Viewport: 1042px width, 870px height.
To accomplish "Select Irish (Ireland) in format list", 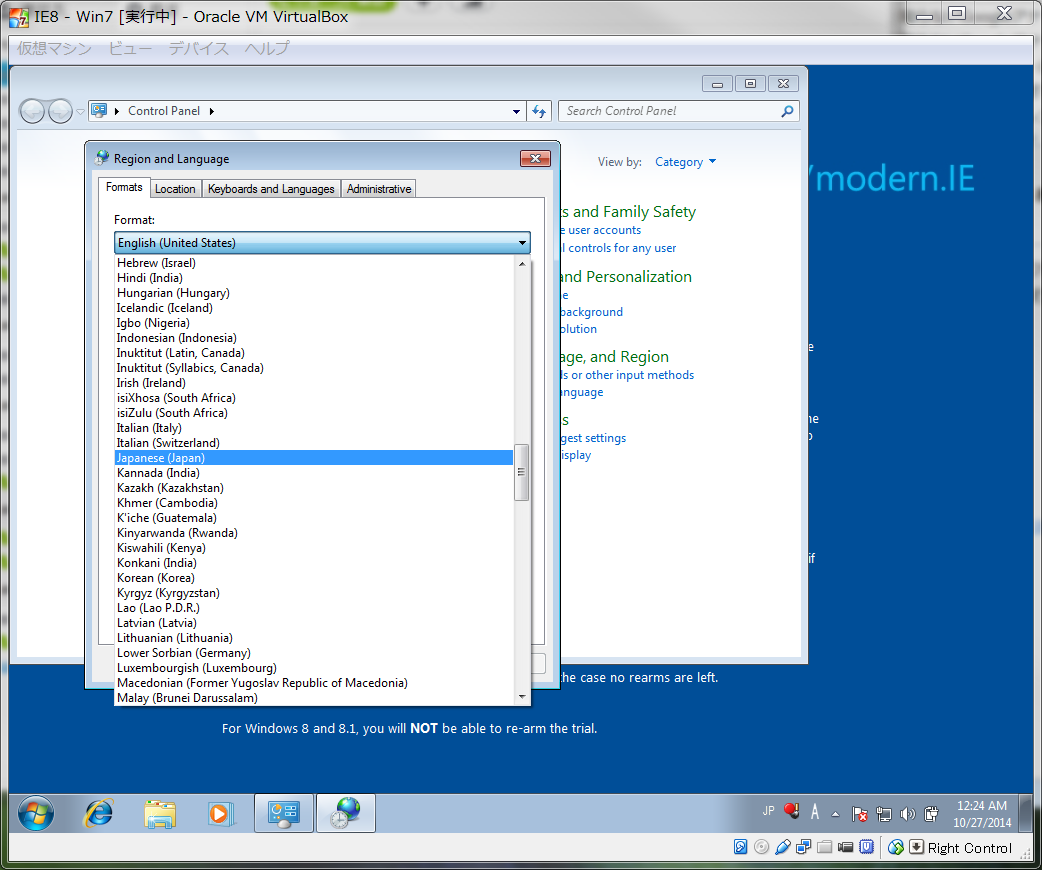I will point(314,383).
